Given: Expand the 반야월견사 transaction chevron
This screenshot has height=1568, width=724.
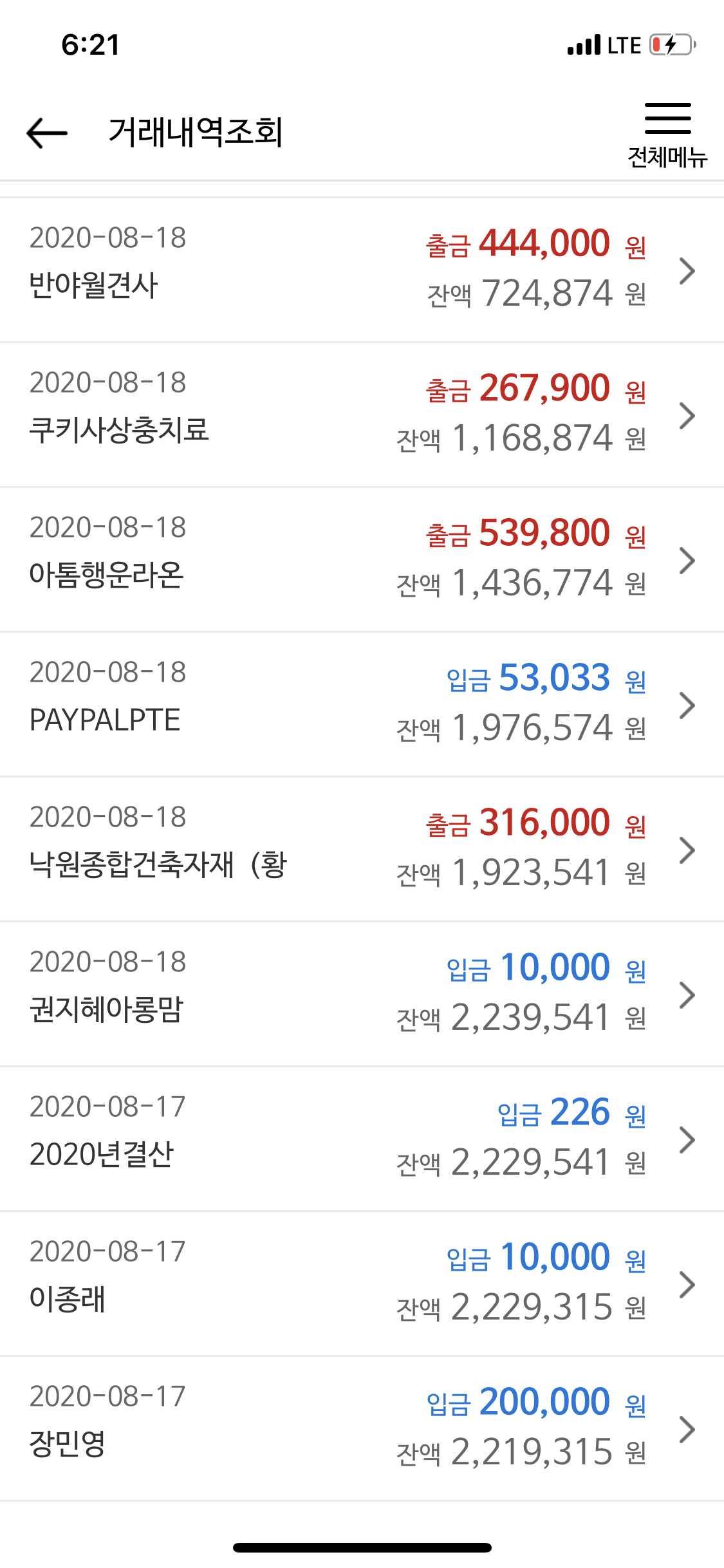Looking at the screenshot, I should pyautogui.click(x=687, y=271).
